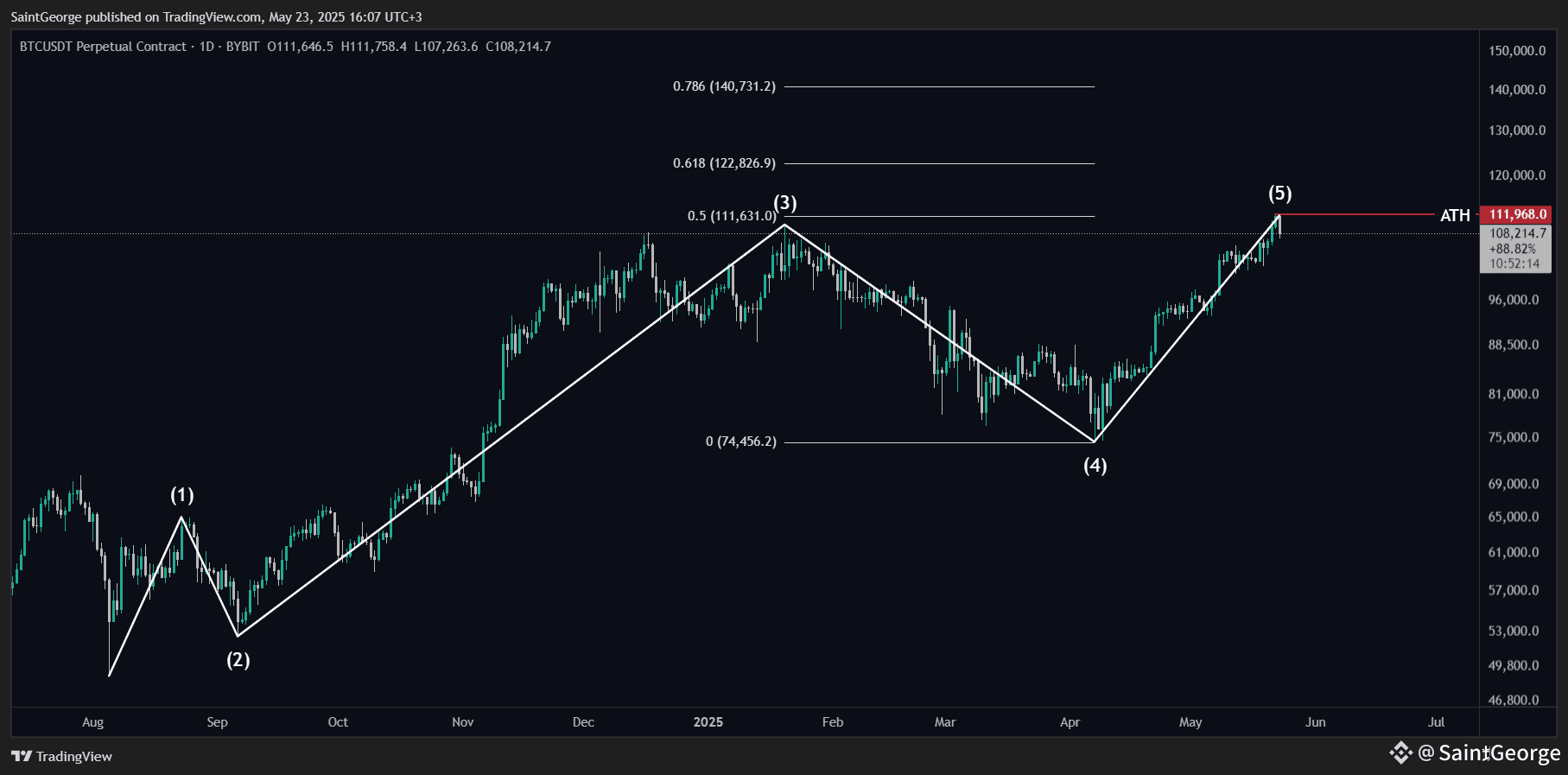Click 88,500.0 on the price axis
The width and height of the screenshot is (1568, 775).
pyautogui.click(x=1514, y=345)
